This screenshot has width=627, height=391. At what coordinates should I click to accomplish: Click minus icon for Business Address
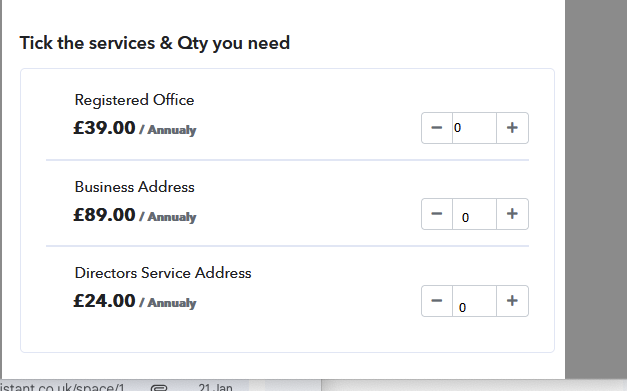pyautogui.click(x=437, y=214)
